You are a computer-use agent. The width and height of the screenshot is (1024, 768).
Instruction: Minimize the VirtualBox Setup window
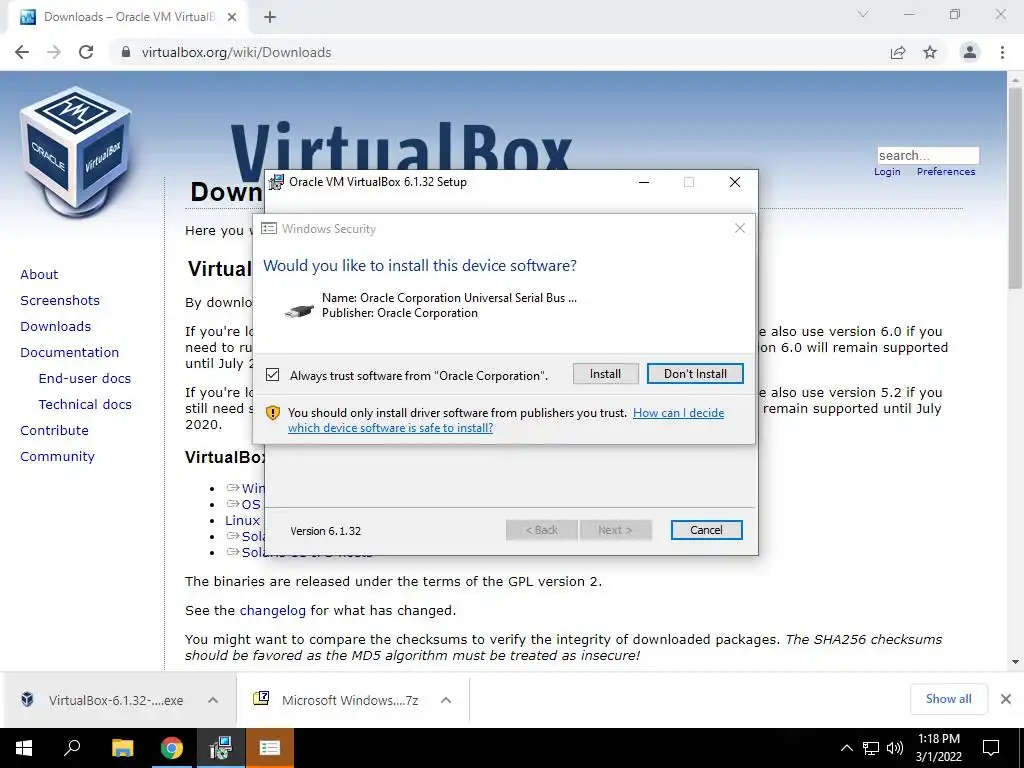pyautogui.click(x=644, y=182)
